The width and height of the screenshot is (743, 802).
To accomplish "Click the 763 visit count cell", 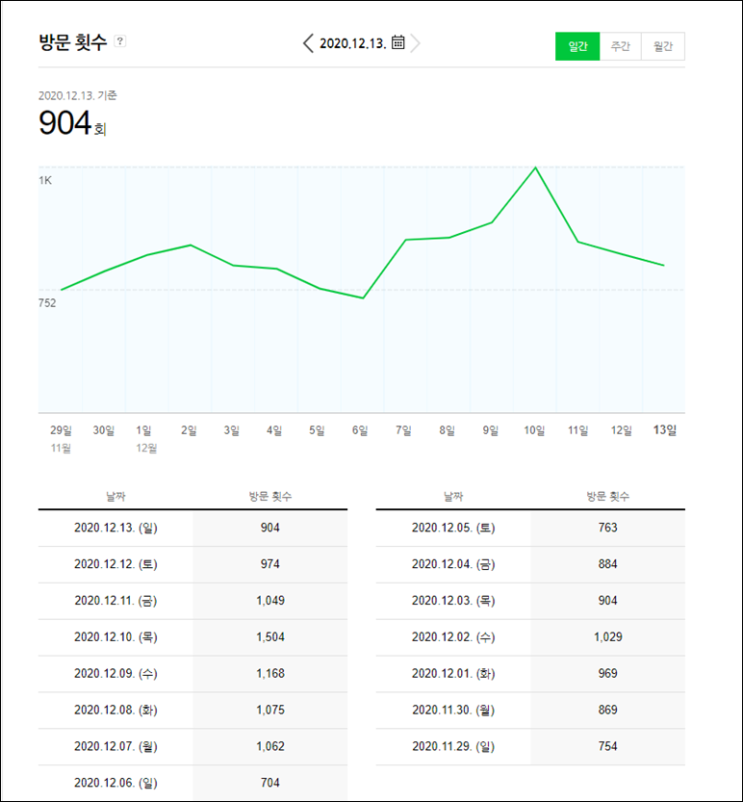I will [607, 528].
